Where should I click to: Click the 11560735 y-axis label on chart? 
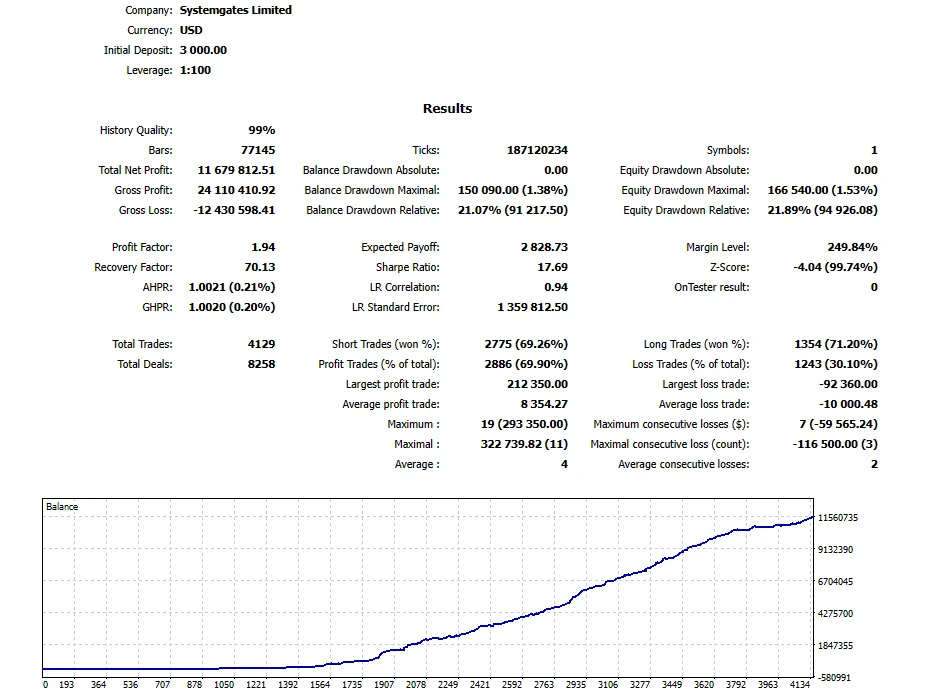click(837, 518)
